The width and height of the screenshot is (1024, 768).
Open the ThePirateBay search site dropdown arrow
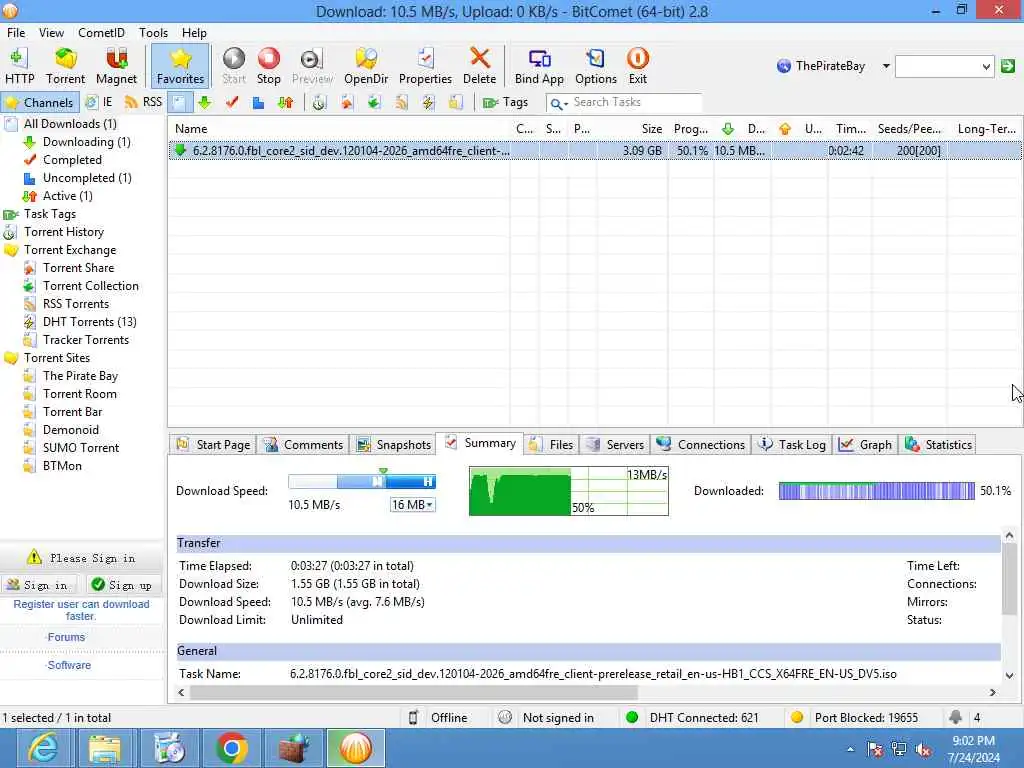pos(886,66)
